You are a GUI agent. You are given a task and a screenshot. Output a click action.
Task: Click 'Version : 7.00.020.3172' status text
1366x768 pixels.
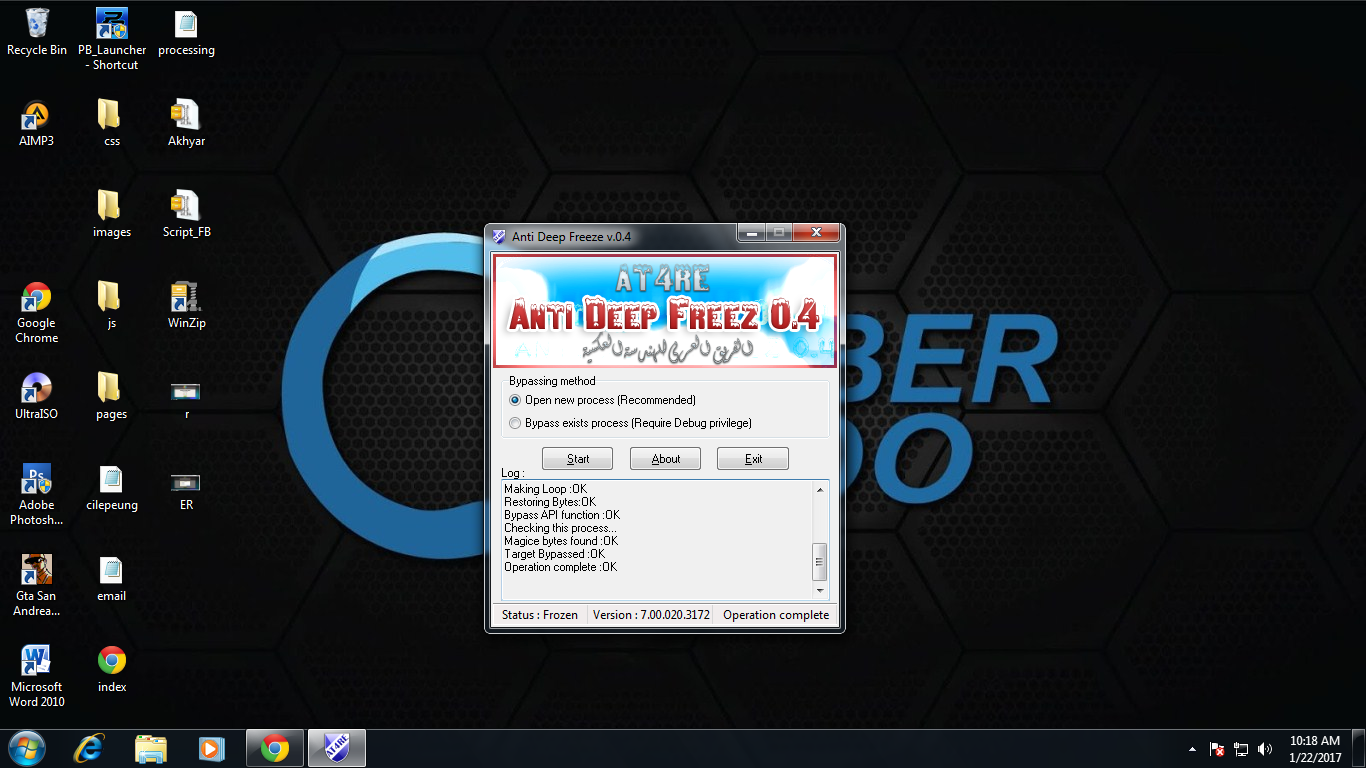[x=651, y=615]
